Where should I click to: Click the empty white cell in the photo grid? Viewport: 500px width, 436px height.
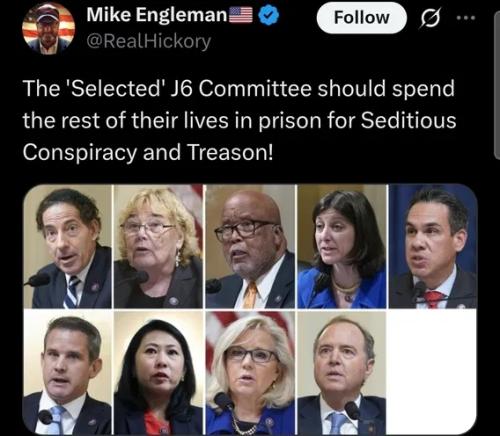(432, 372)
